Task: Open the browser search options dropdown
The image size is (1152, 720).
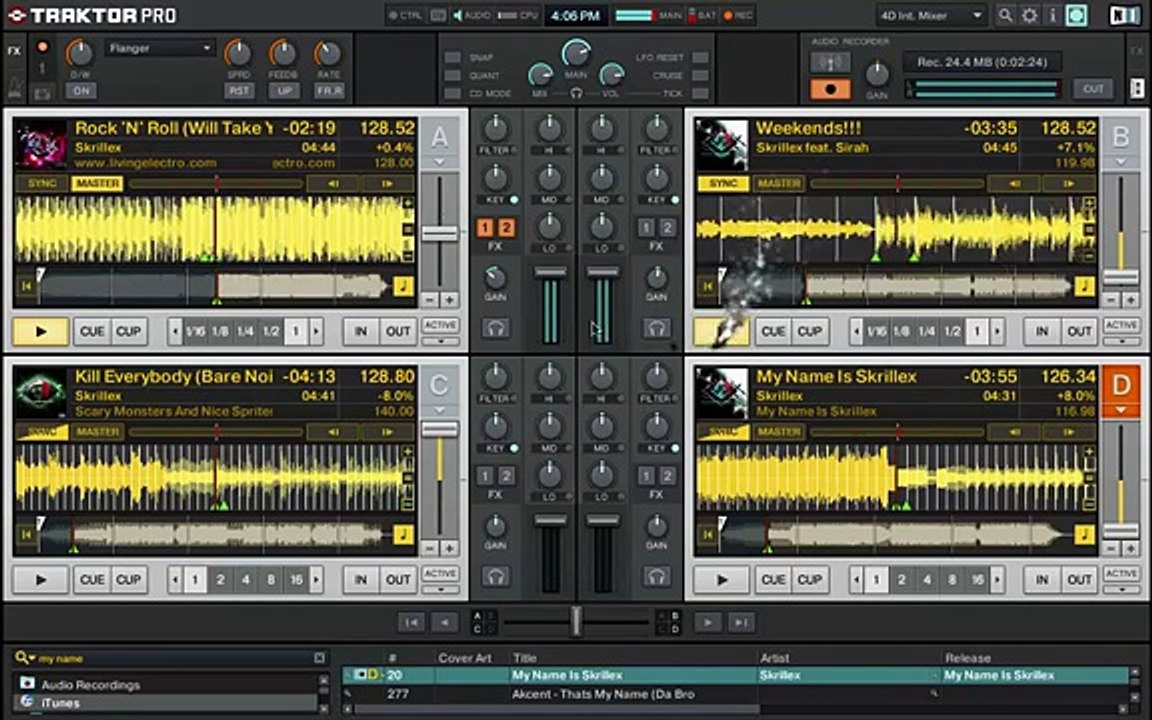Action: point(25,658)
